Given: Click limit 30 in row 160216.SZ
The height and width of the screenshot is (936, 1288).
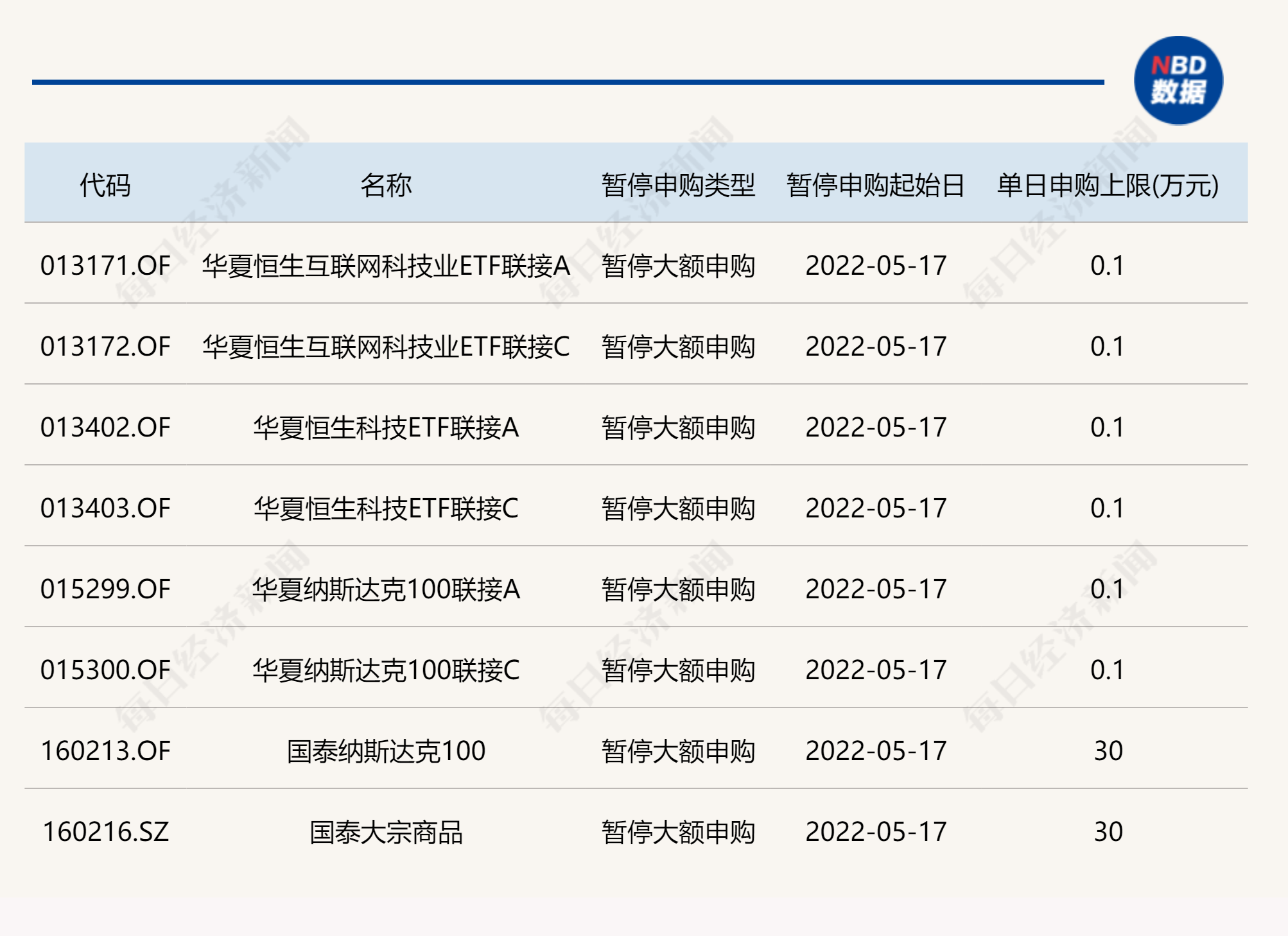Looking at the screenshot, I should (1108, 832).
